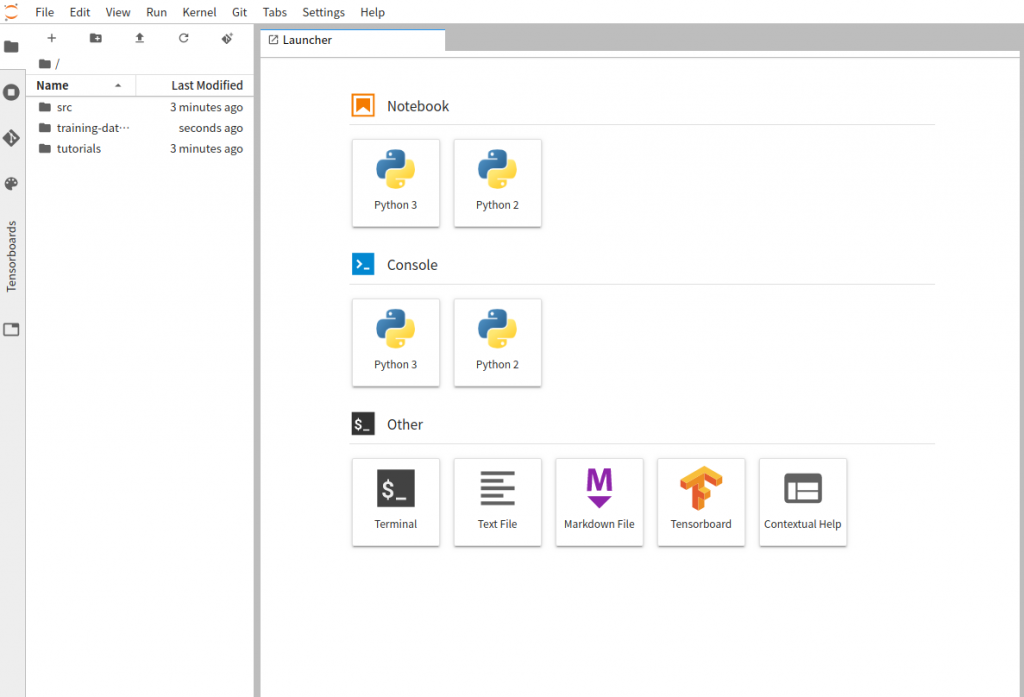1024x697 pixels.
Task: Click the Git clone toolbar icon
Action: tap(227, 39)
